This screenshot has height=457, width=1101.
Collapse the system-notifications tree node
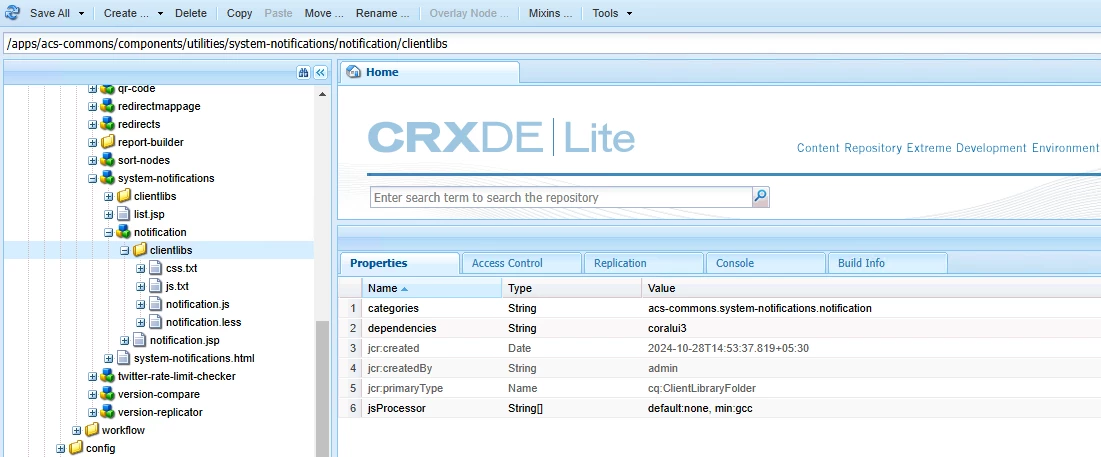[x=92, y=178]
